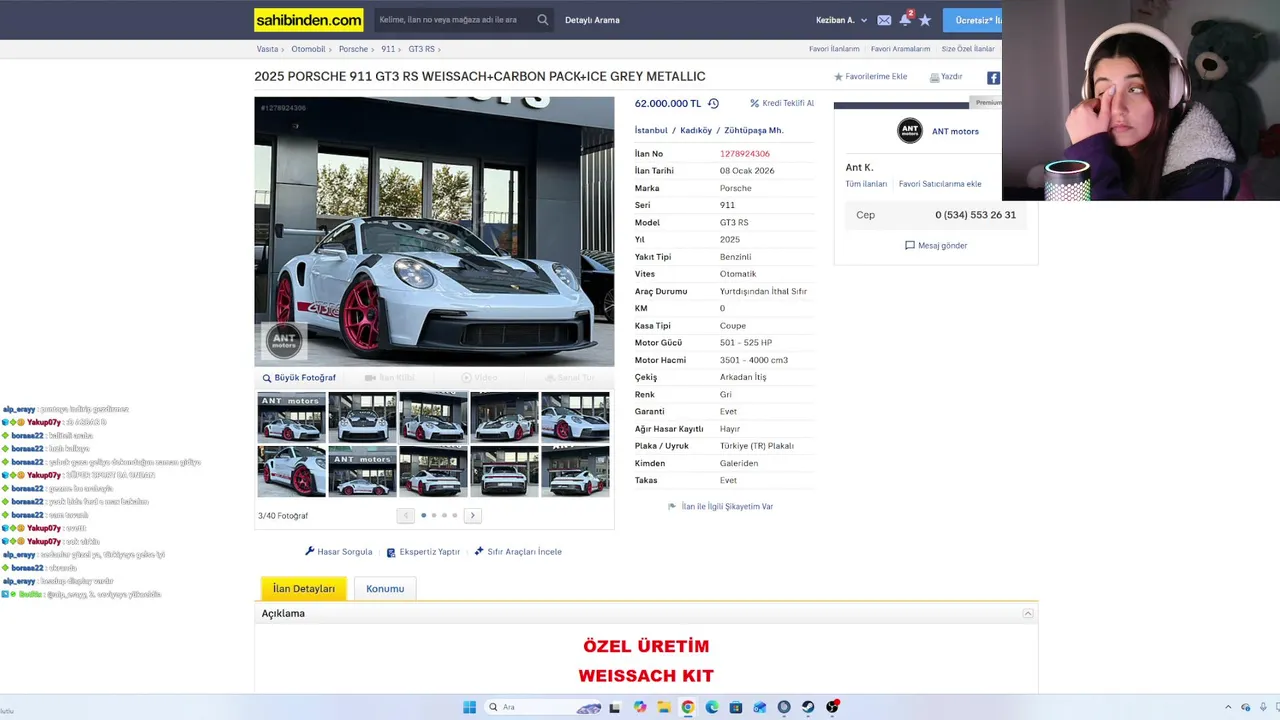Click İstanbul location link
This screenshot has width=1280, height=720.
coord(651,130)
